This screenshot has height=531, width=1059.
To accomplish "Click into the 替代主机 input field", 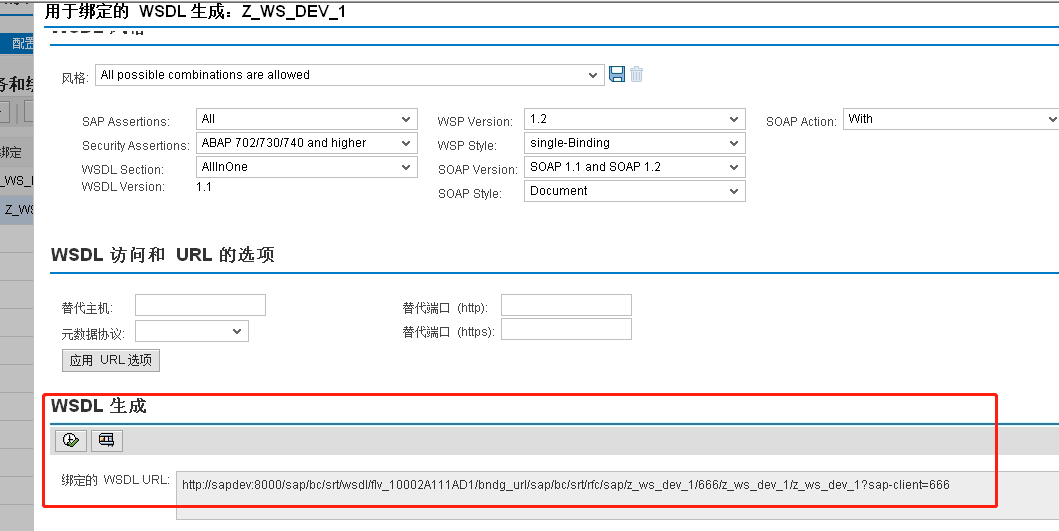I will tap(200, 305).
